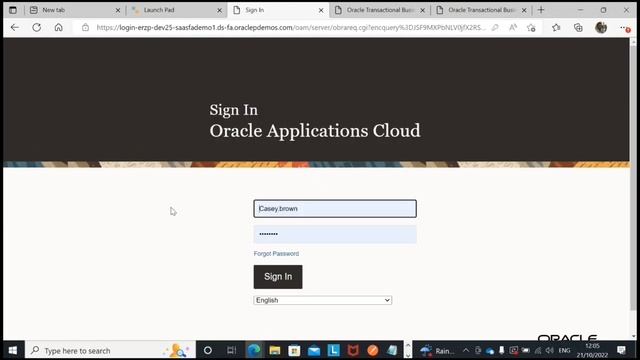Close the Sign In tab
640x360 pixels.
(321, 10)
